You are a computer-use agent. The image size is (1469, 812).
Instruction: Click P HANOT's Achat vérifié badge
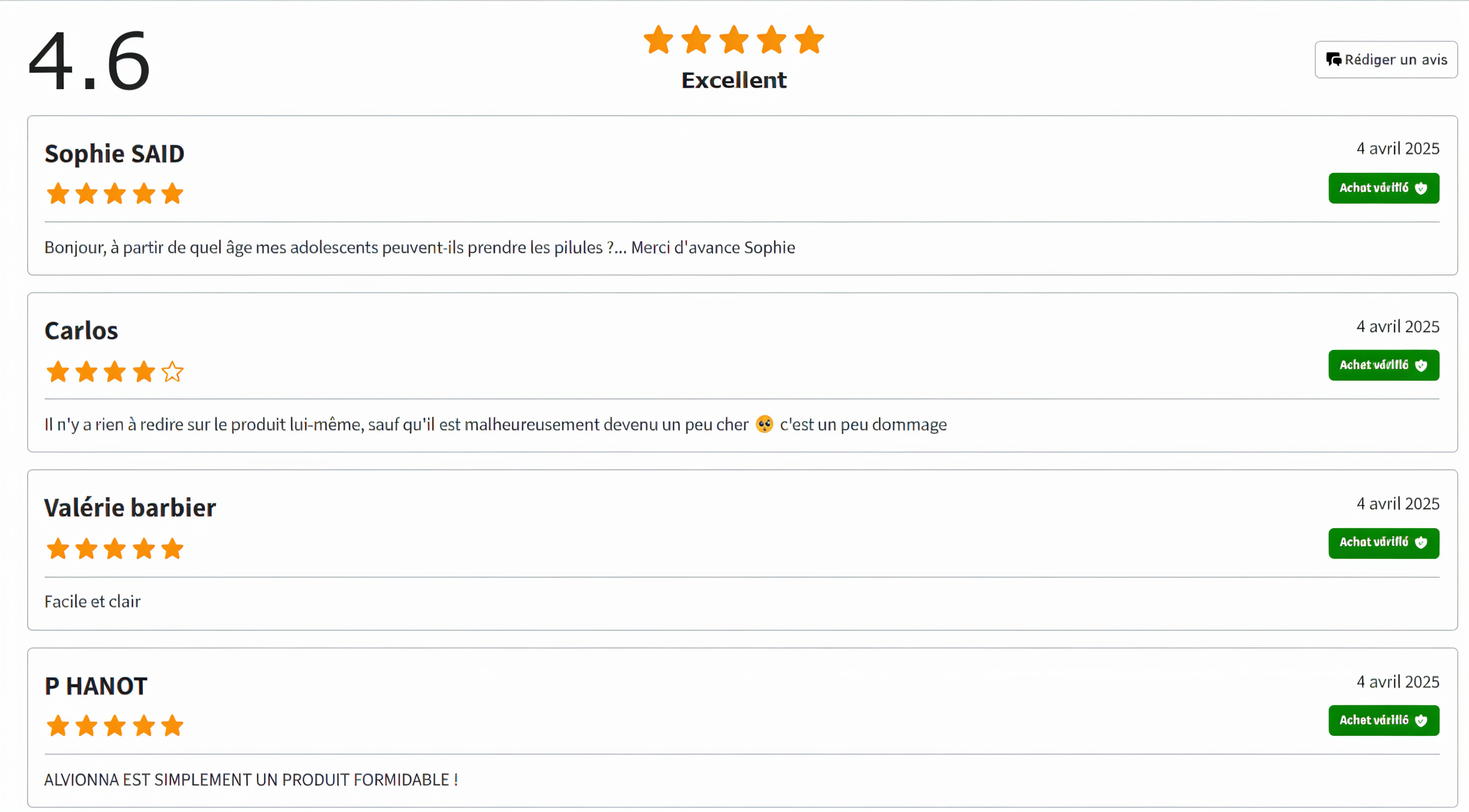pyautogui.click(x=1383, y=721)
